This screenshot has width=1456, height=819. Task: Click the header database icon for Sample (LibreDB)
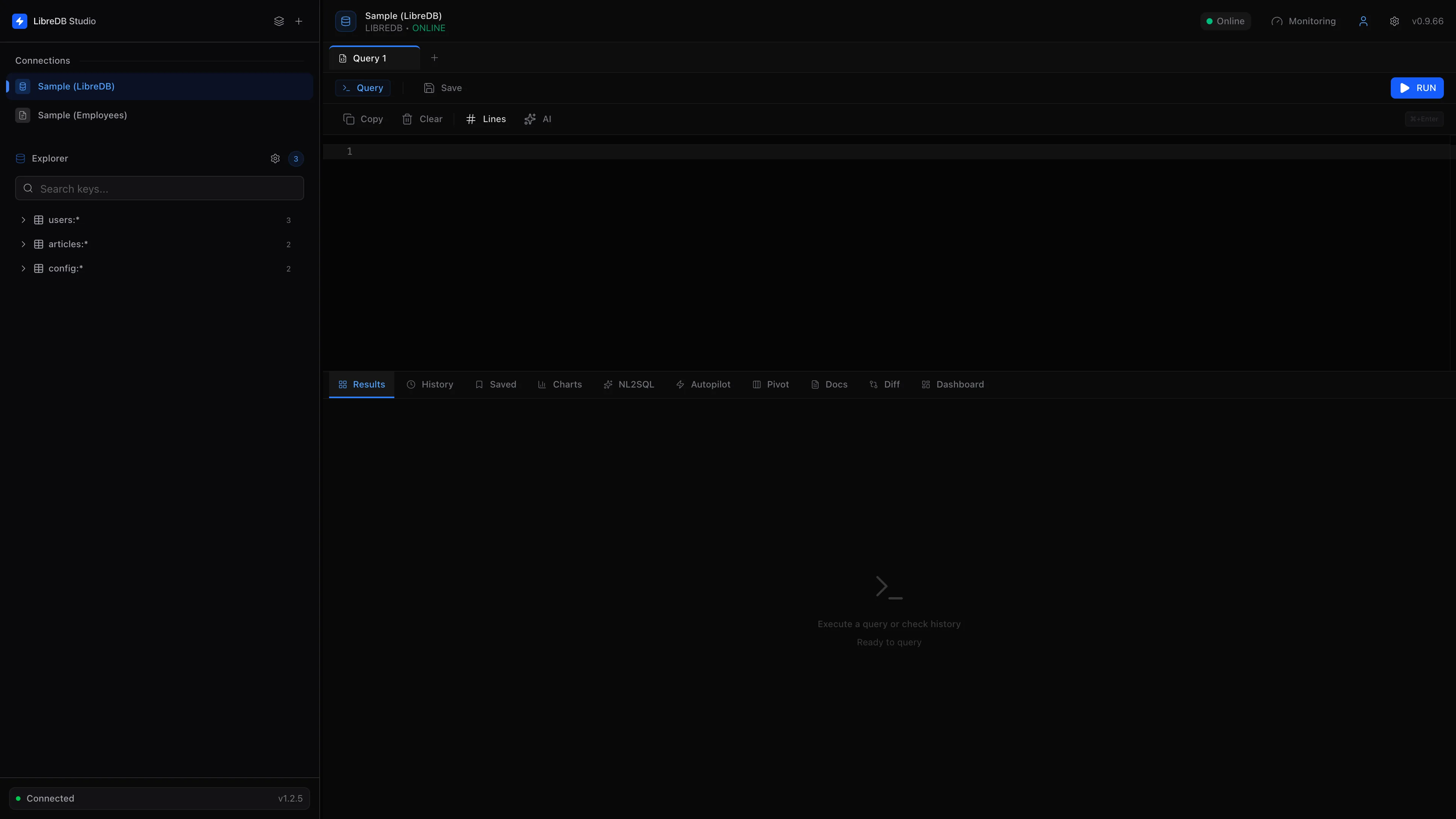346,21
